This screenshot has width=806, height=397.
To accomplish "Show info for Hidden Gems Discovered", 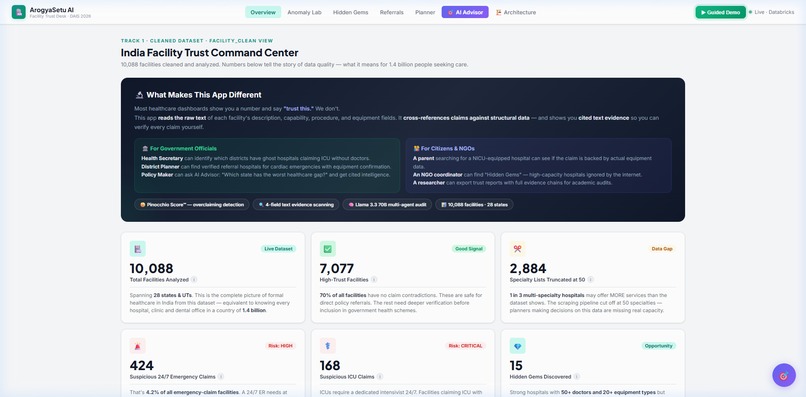I will (577, 377).
